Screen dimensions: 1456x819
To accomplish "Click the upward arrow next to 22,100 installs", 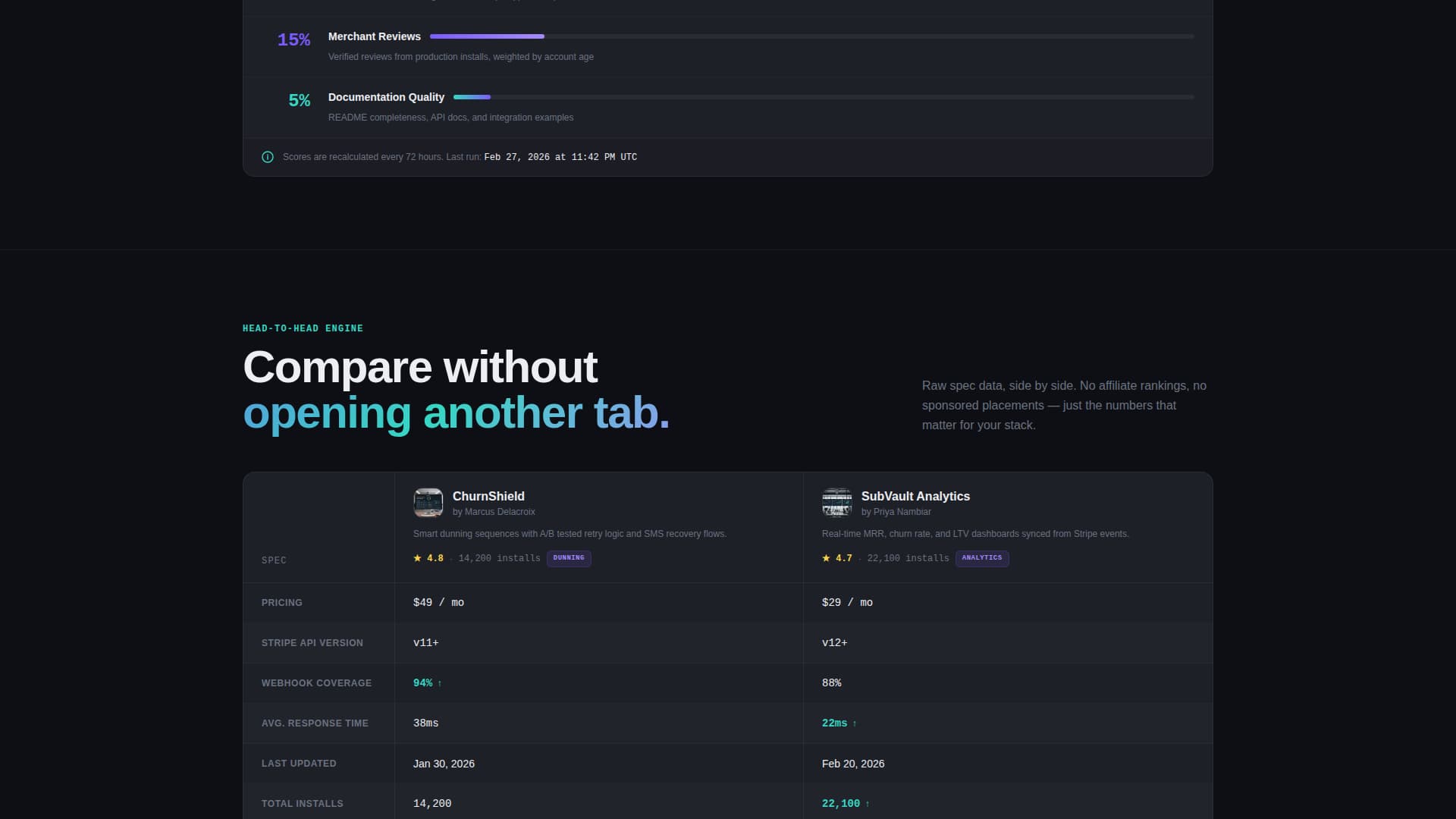I will (869, 804).
